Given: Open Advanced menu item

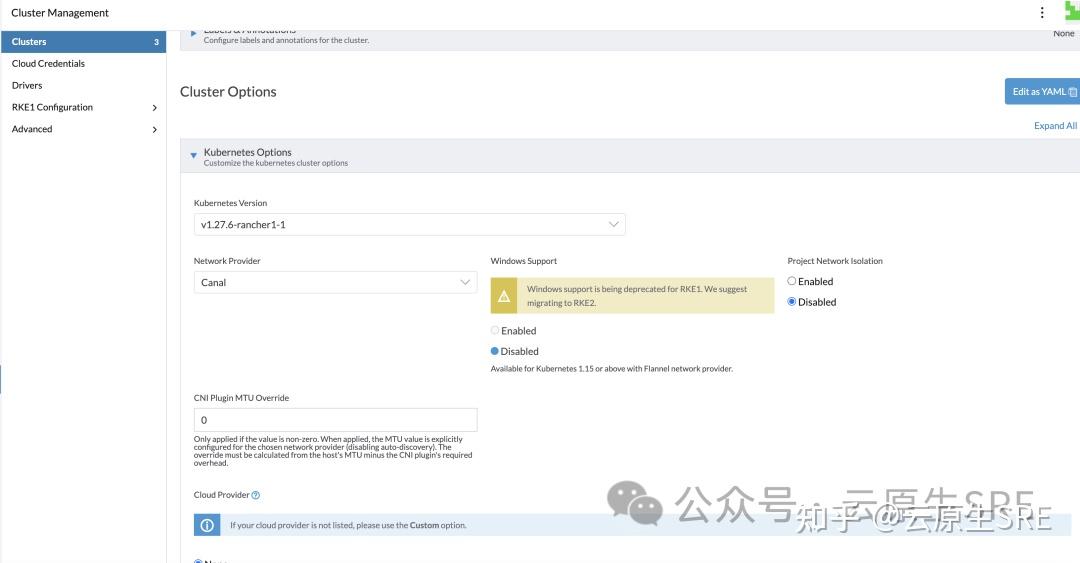Looking at the screenshot, I should pos(32,129).
